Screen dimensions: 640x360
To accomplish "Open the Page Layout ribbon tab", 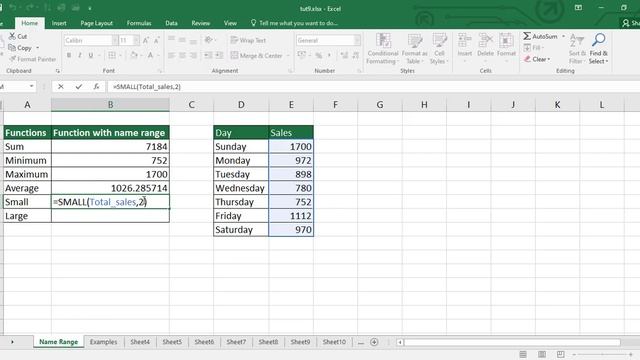I will click(x=96, y=23).
